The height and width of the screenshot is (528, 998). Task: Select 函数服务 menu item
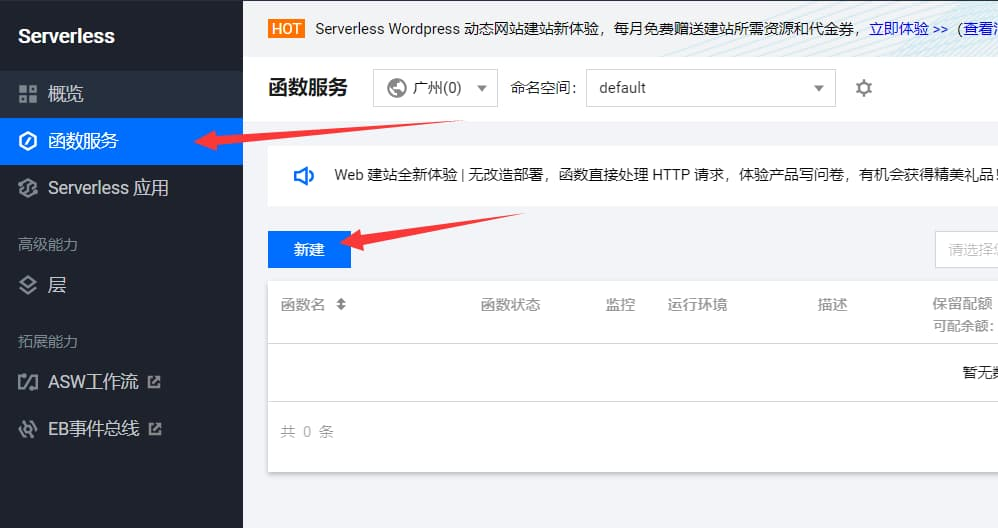[x=121, y=141]
